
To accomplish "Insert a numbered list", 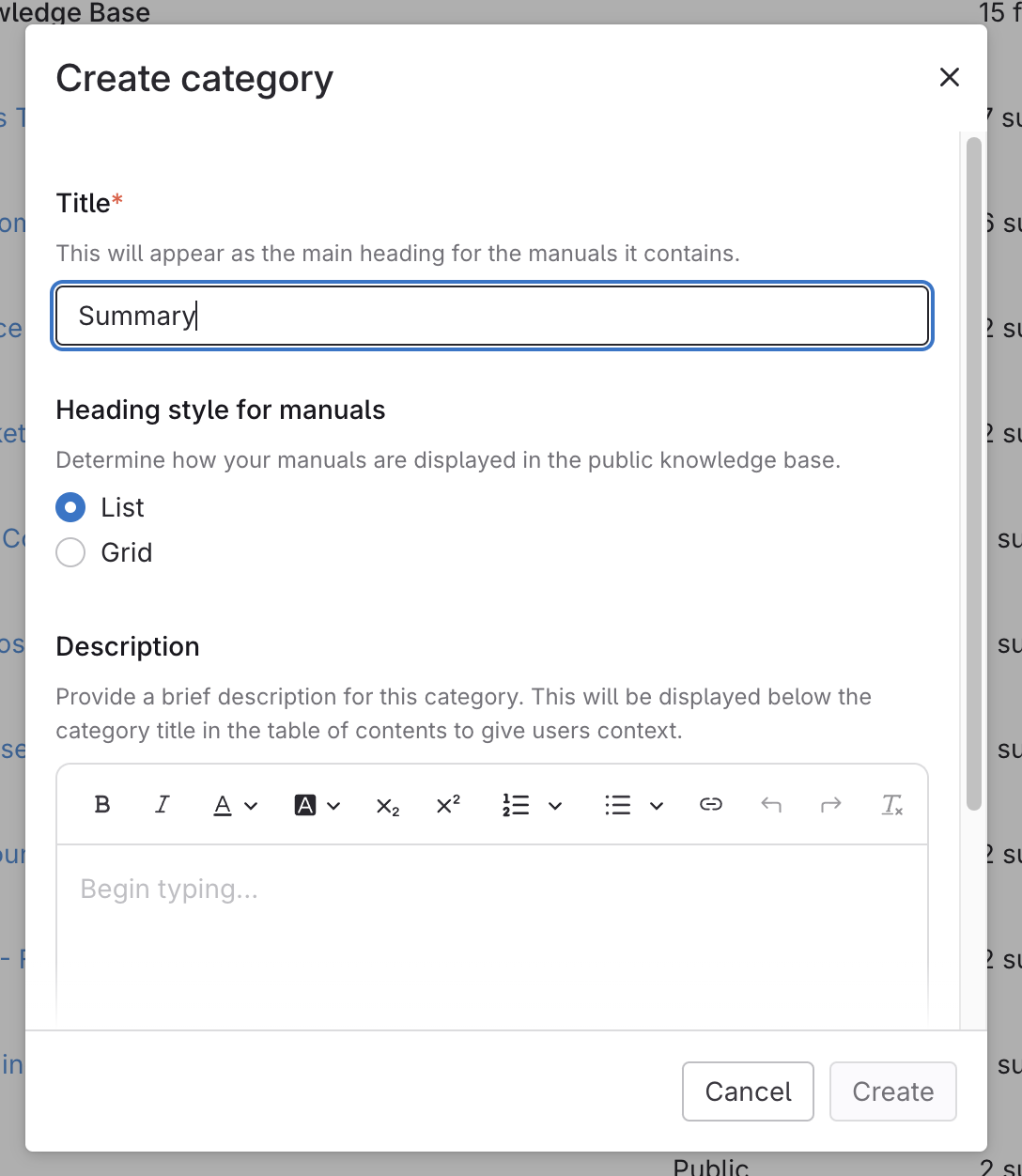I will [x=516, y=805].
